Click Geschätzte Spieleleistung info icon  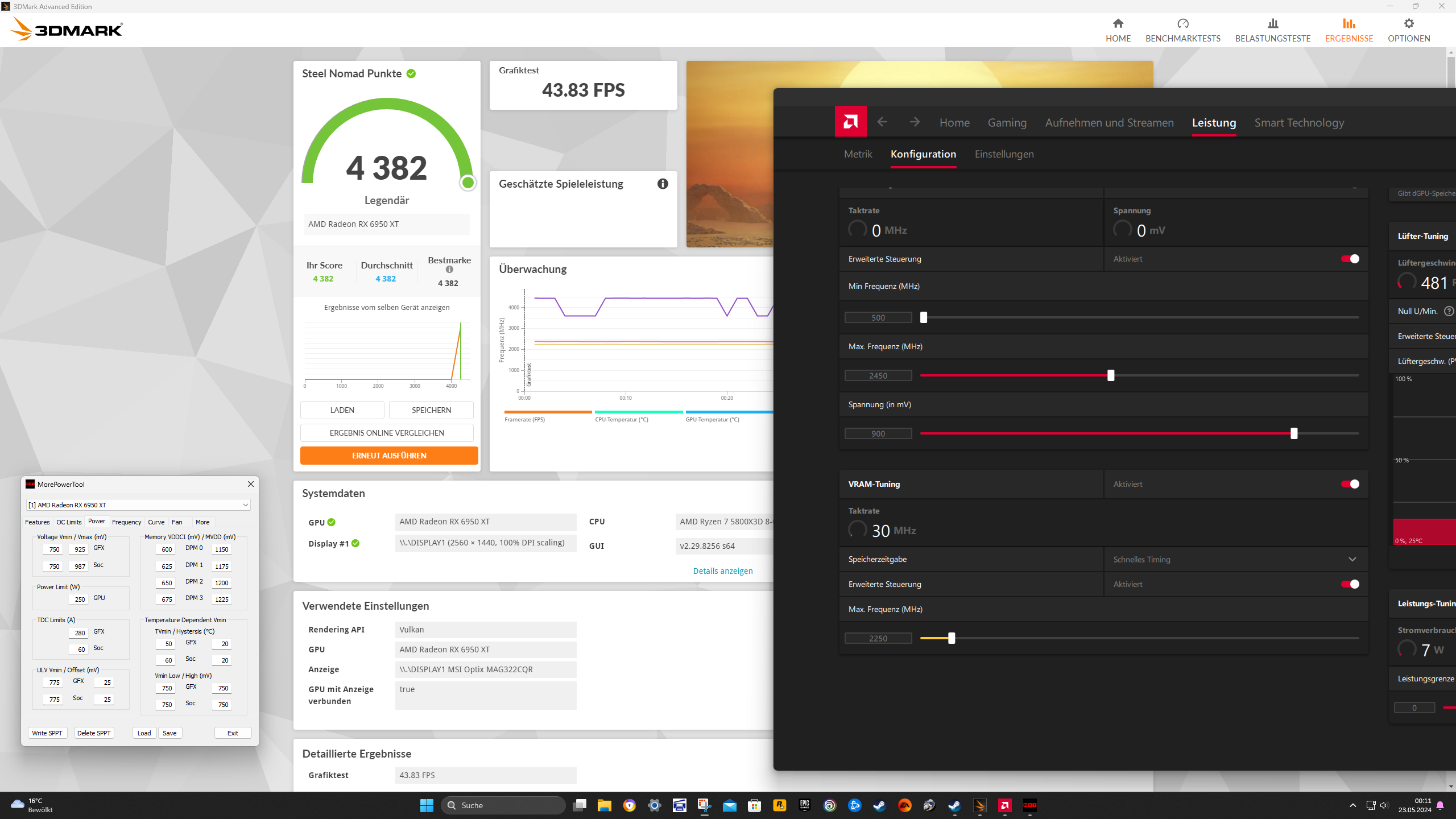click(x=663, y=184)
